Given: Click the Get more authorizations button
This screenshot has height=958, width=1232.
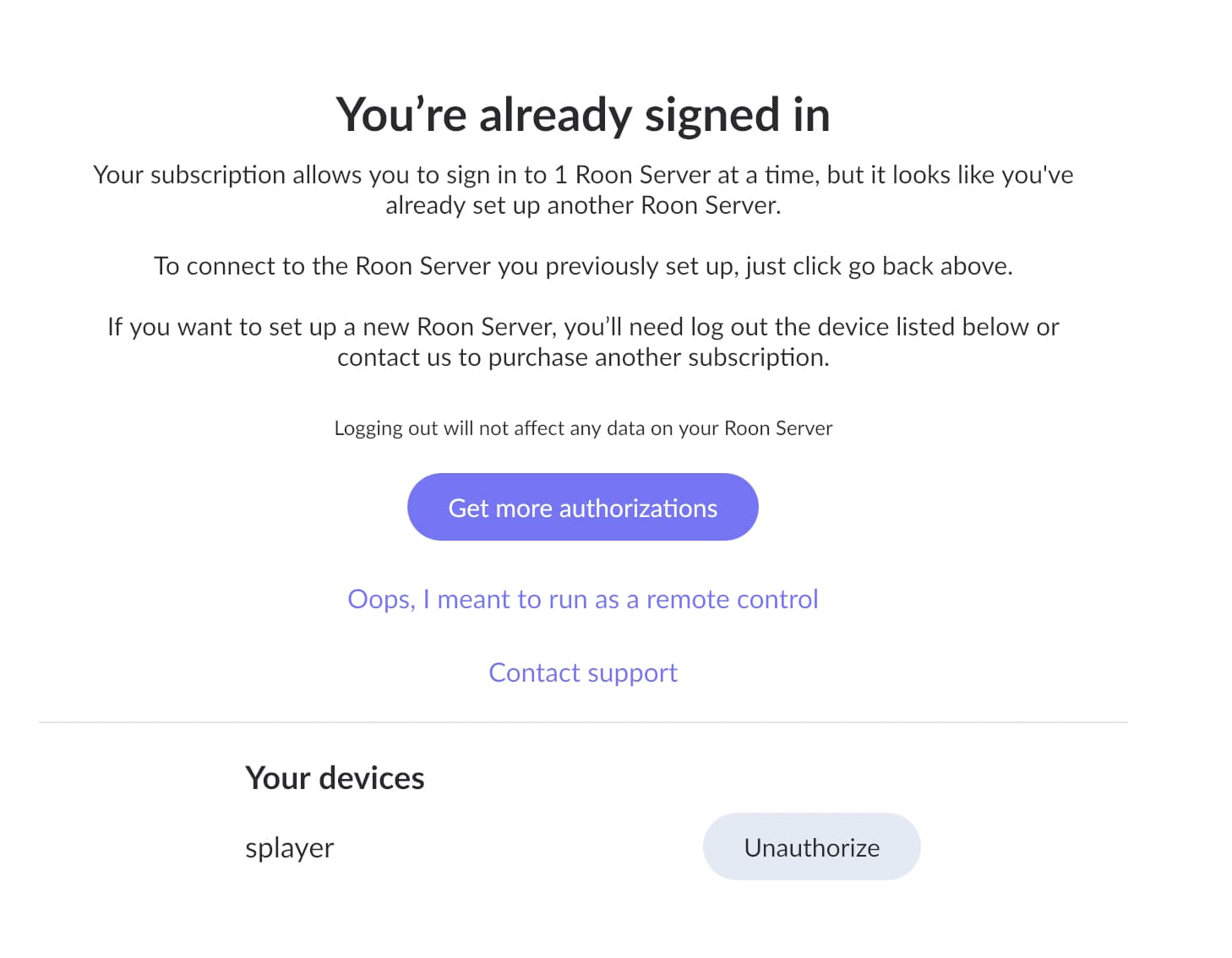Looking at the screenshot, I should click(582, 507).
